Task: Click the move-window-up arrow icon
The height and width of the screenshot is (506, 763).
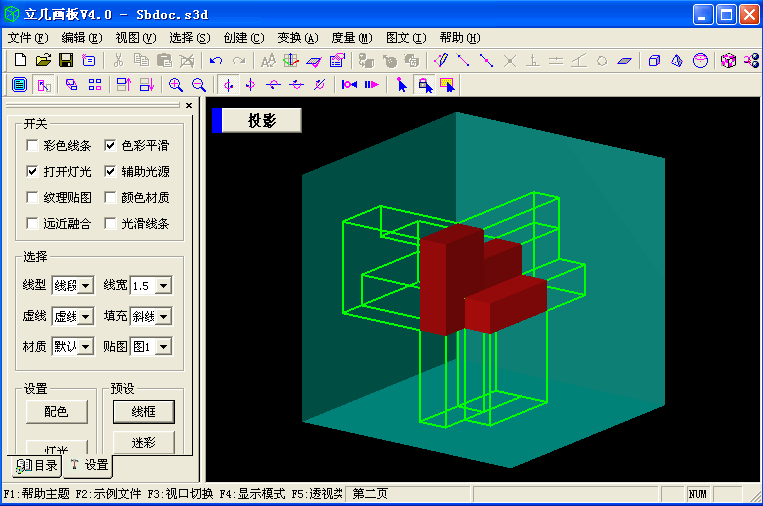Action: point(124,85)
